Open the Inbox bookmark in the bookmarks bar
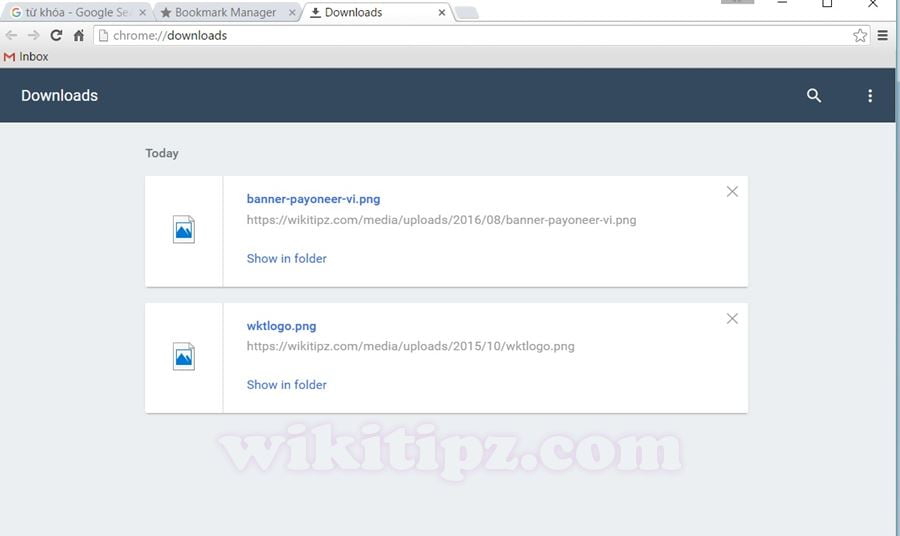 click(x=26, y=57)
